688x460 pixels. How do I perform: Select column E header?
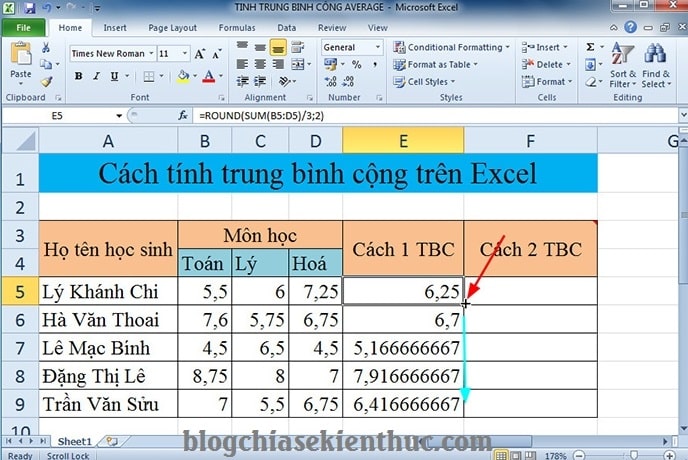(x=403, y=140)
